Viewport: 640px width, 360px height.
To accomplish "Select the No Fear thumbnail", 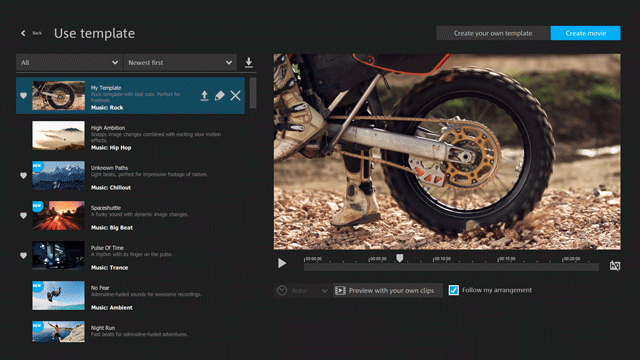I will tap(58, 296).
